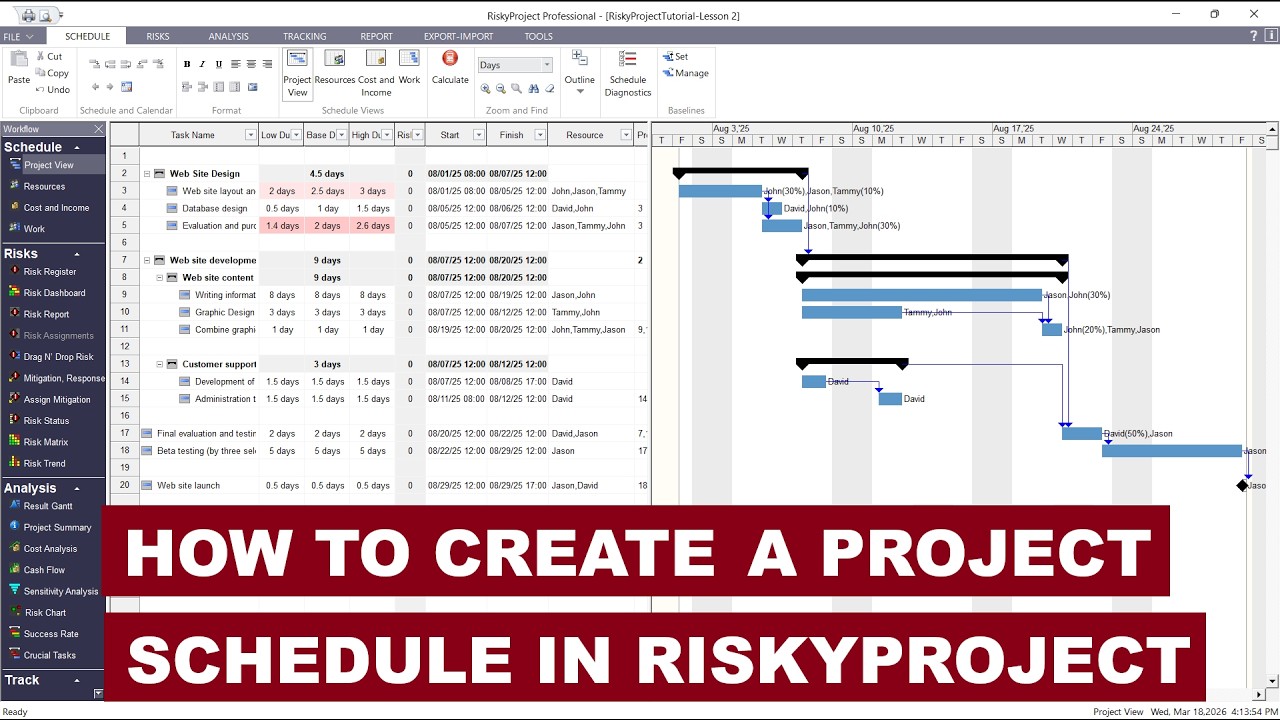Viewport: 1280px width, 720px height.
Task: Open the Start column filter dropdown
Action: [478, 135]
